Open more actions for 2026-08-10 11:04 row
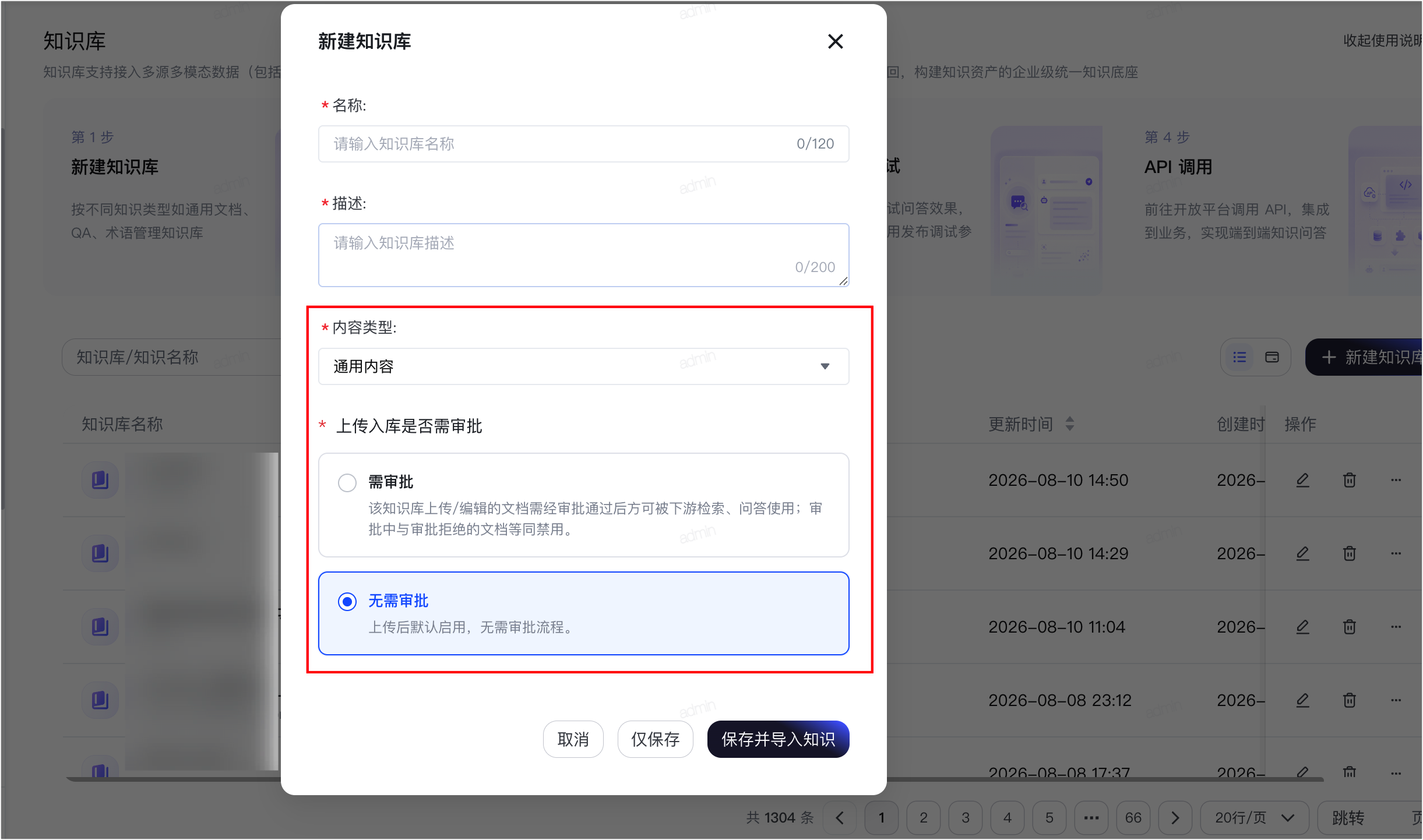 coord(1396,627)
